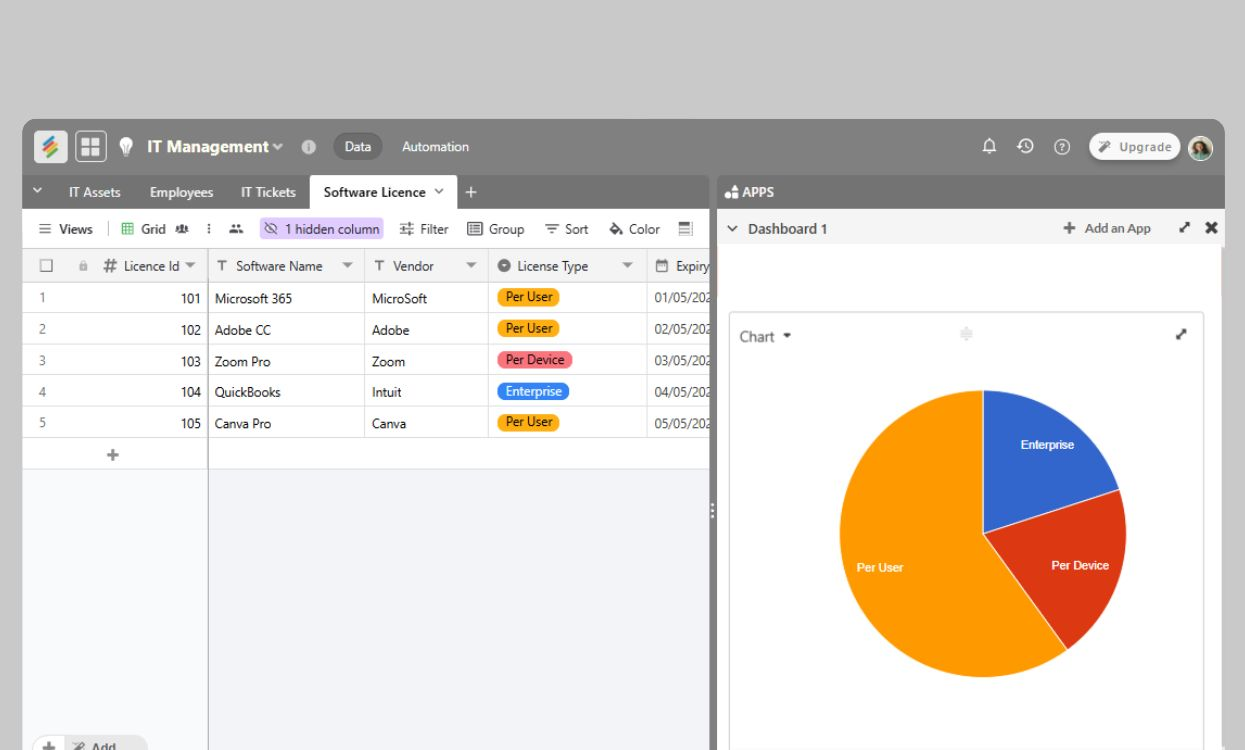The image size is (1245, 750).
Task: Click the Microsoft 365 cell
Action: pos(286,298)
